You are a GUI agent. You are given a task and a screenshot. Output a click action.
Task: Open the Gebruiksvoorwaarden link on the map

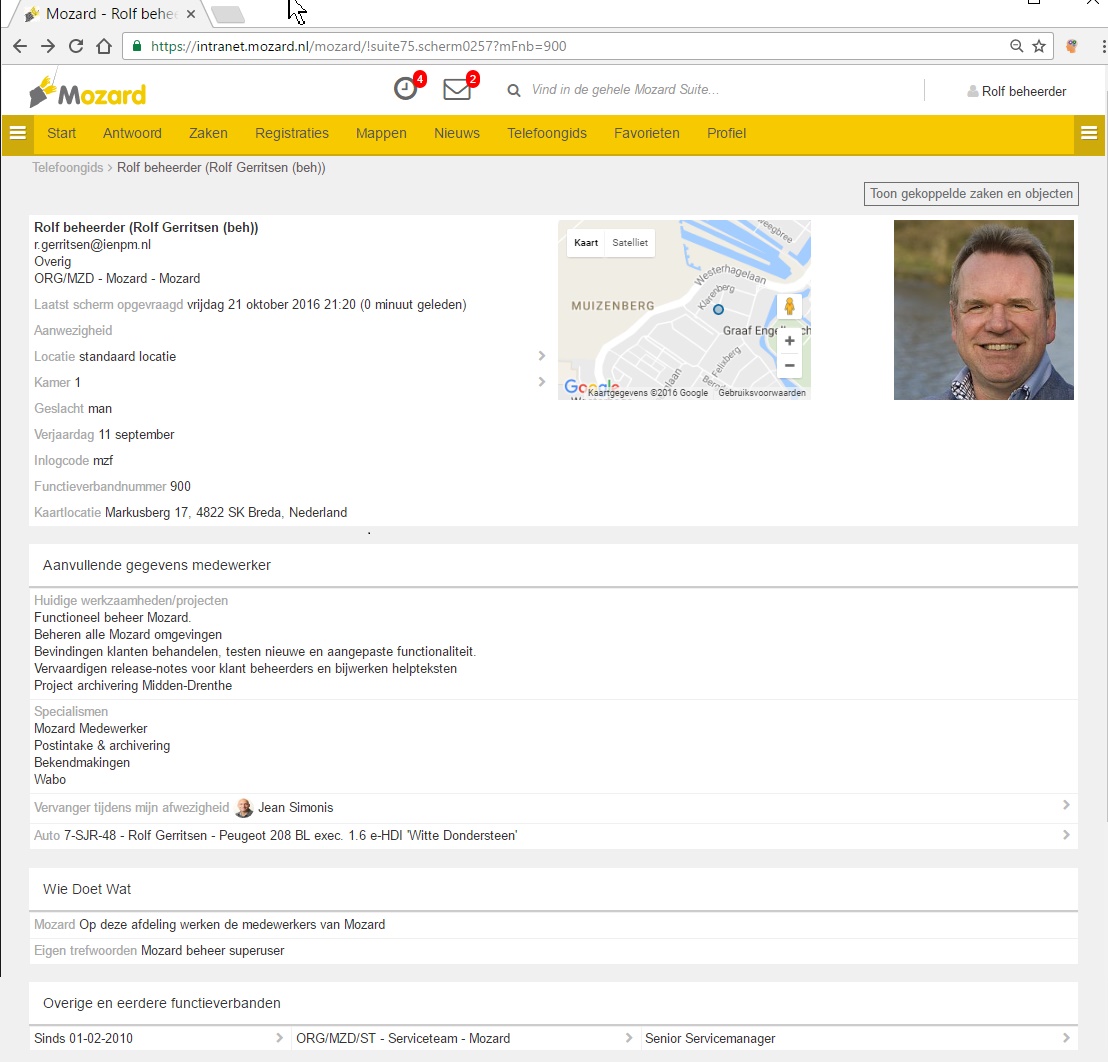(762, 393)
